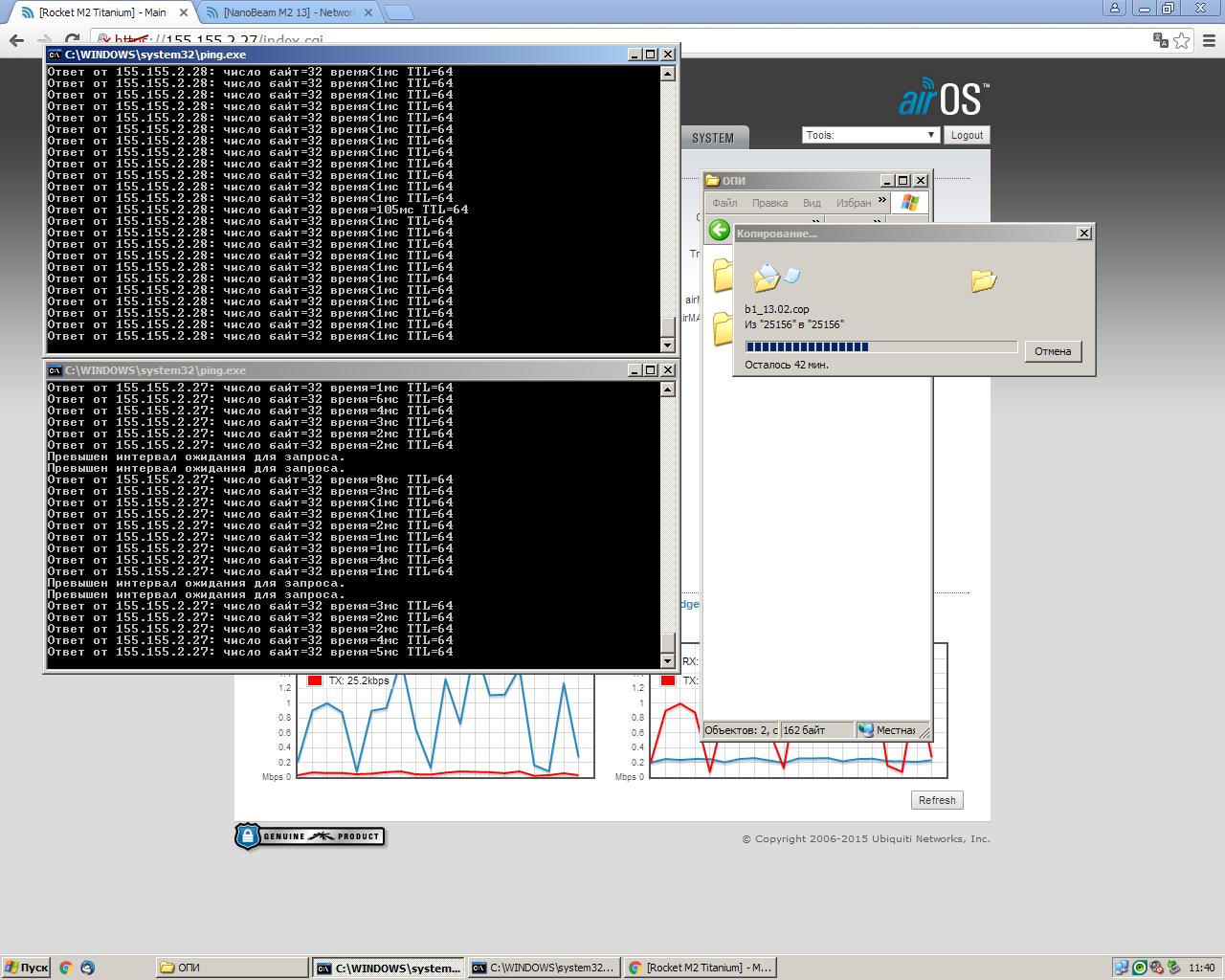Launch Thunderbird from quick launch
The height and width of the screenshot is (980, 1225).
pos(88,968)
